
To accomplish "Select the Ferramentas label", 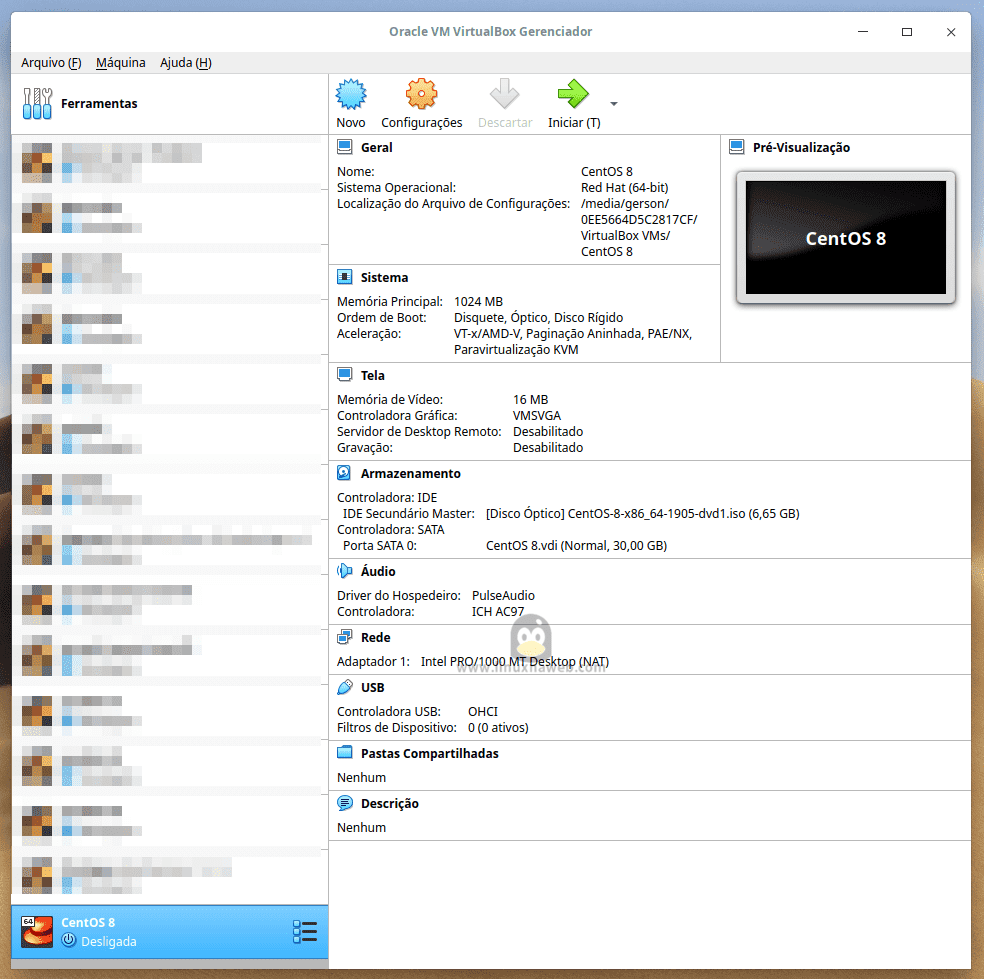I will [99, 104].
